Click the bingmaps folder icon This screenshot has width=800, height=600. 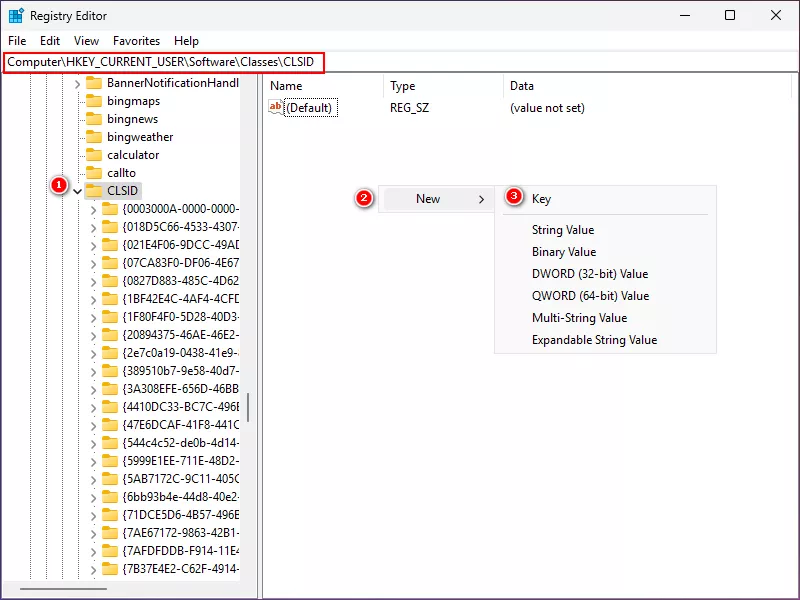(x=94, y=101)
